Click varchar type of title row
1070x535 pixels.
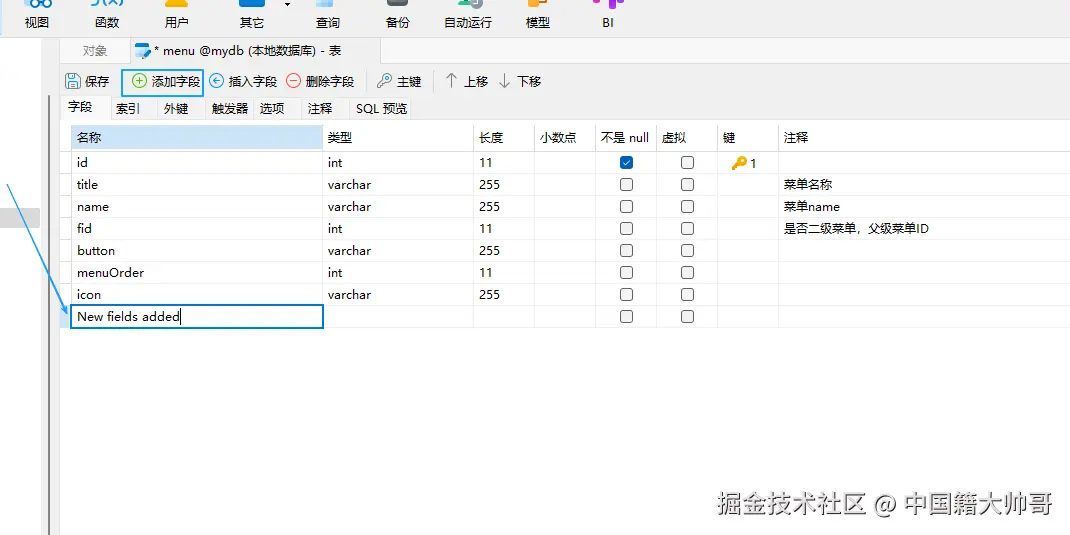(398, 185)
